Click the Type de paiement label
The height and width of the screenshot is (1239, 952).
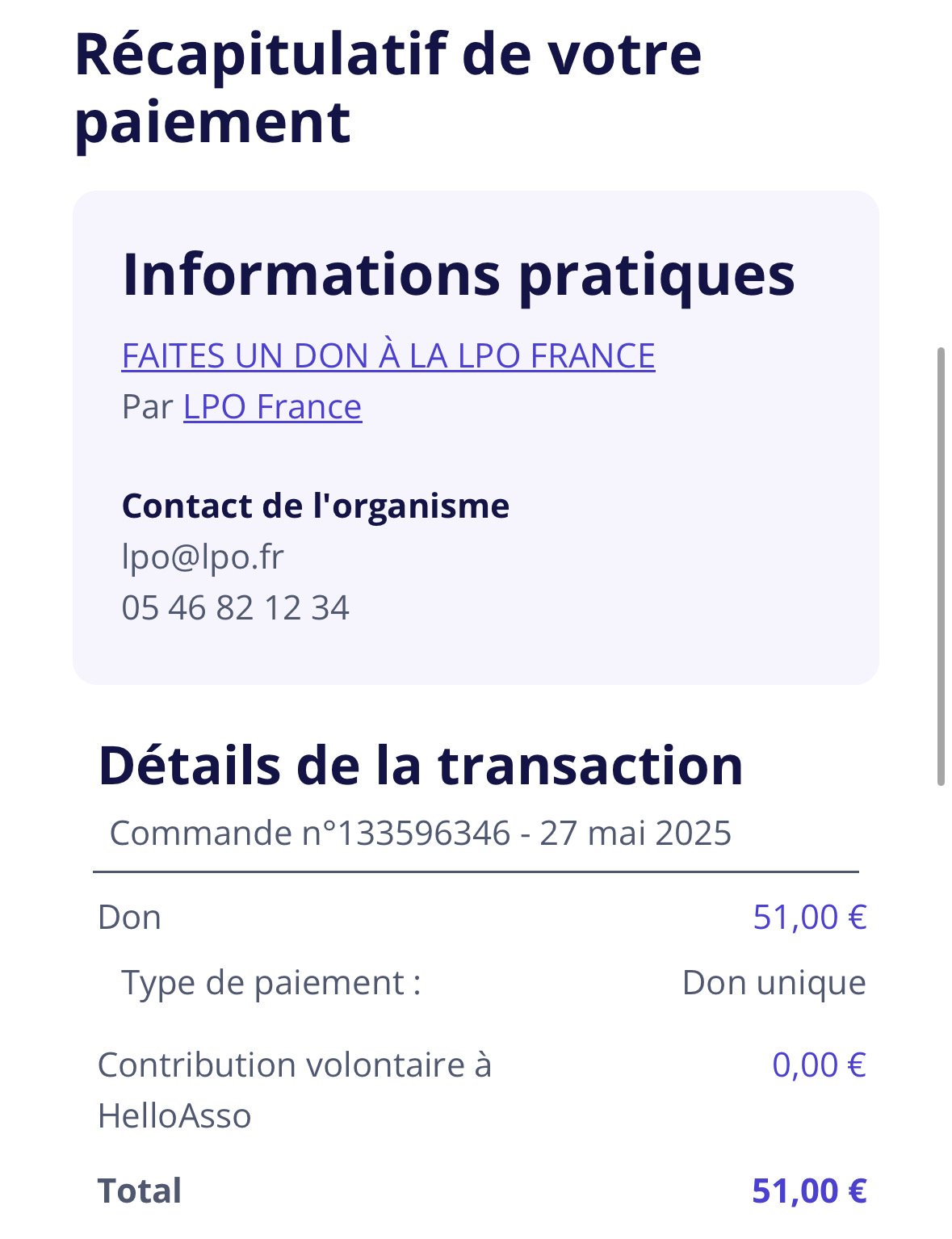pyautogui.click(x=271, y=983)
